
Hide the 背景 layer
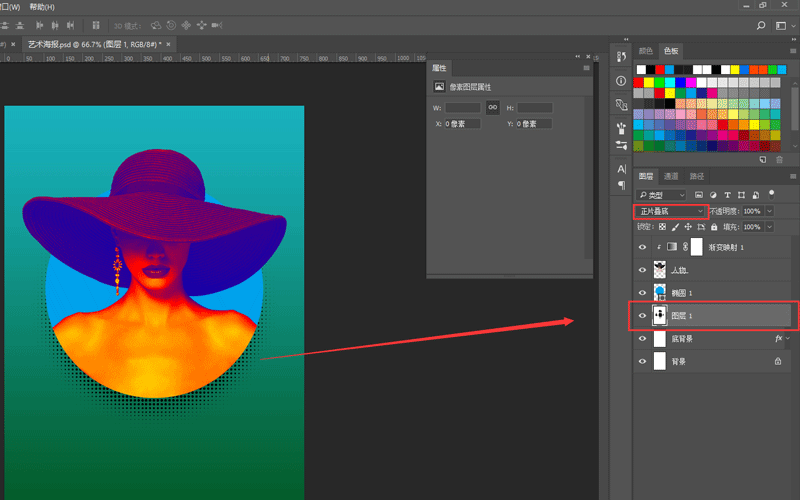pos(642,361)
